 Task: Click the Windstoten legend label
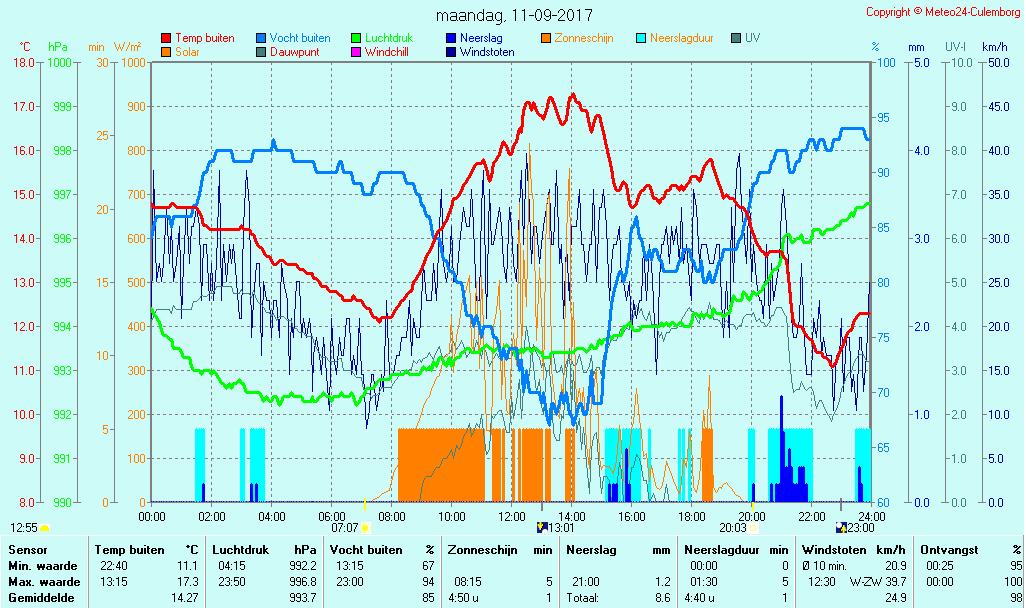click(487, 52)
